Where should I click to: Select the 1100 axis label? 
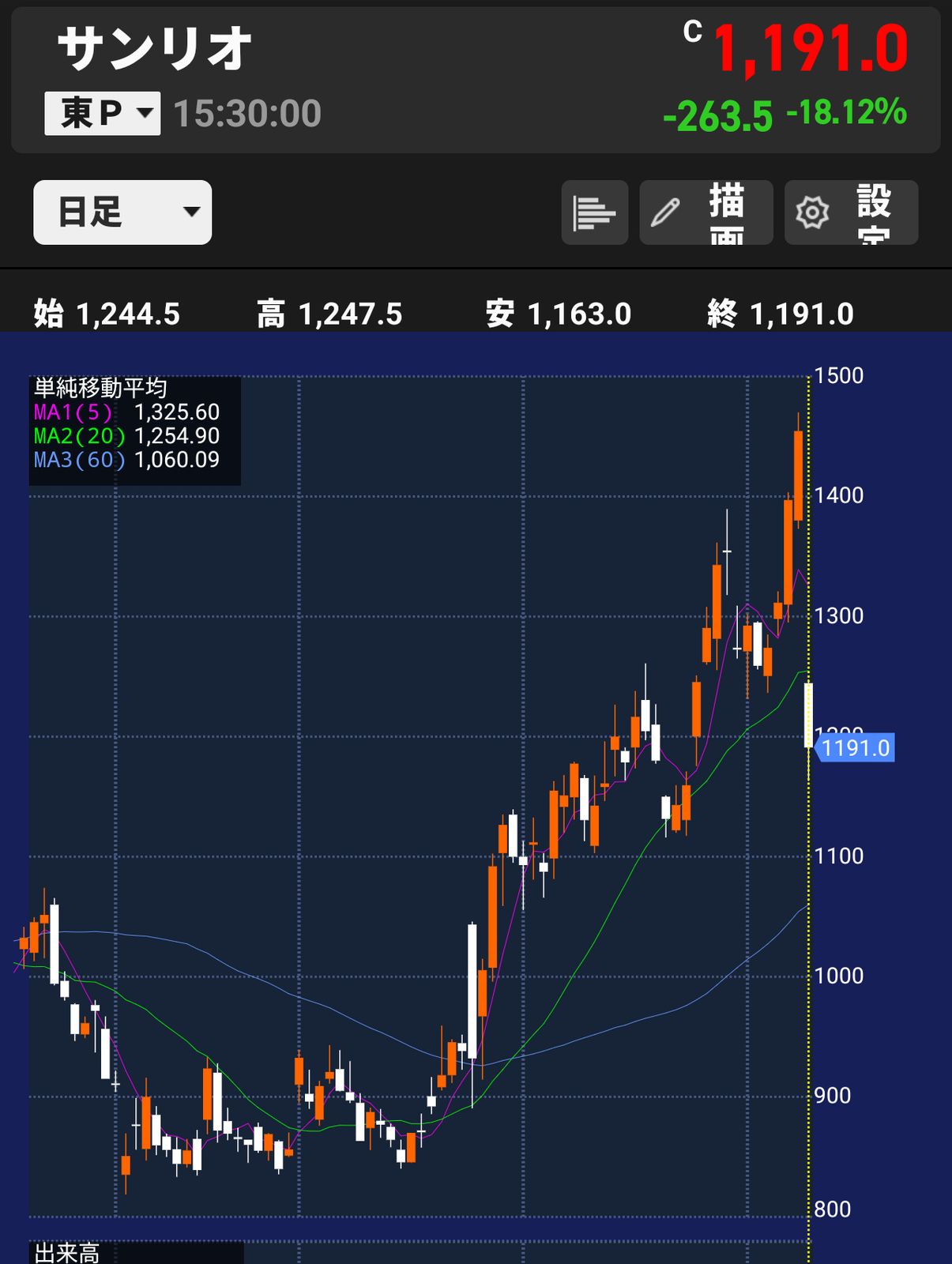pos(839,856)
